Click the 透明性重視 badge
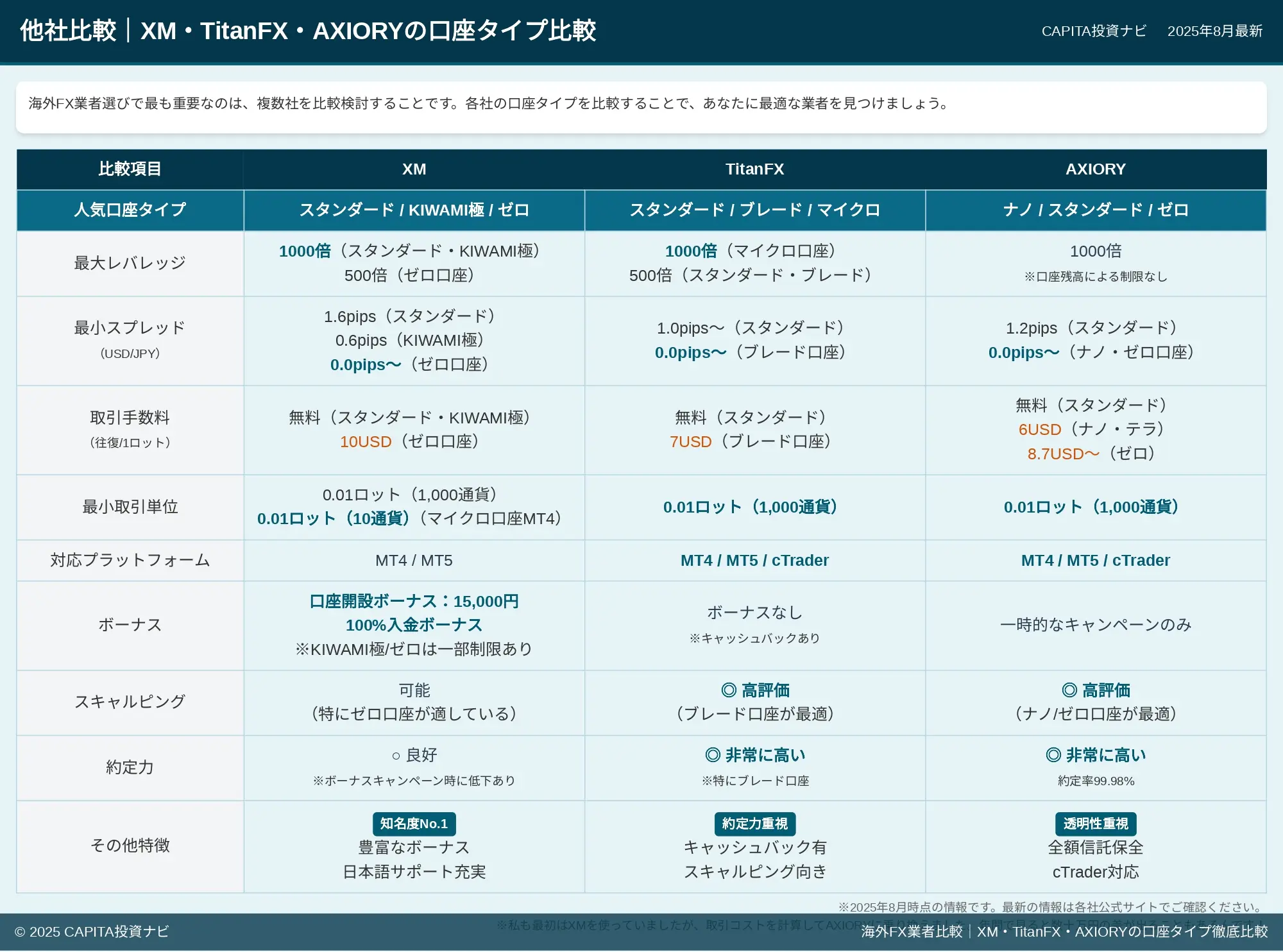This screenshot has width=1283, height=952. point(1096,824)
